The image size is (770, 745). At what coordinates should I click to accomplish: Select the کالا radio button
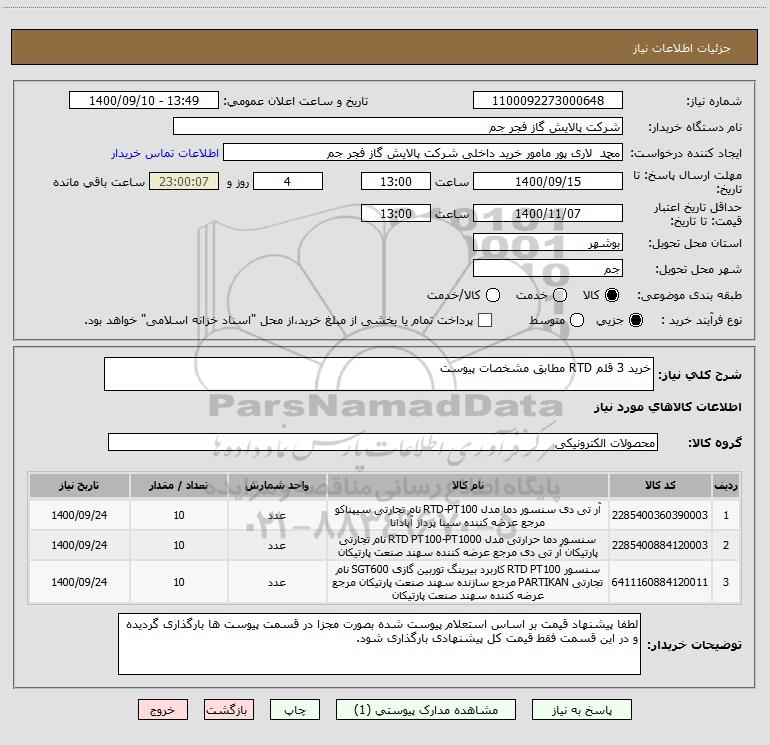[x=612, y=295]
